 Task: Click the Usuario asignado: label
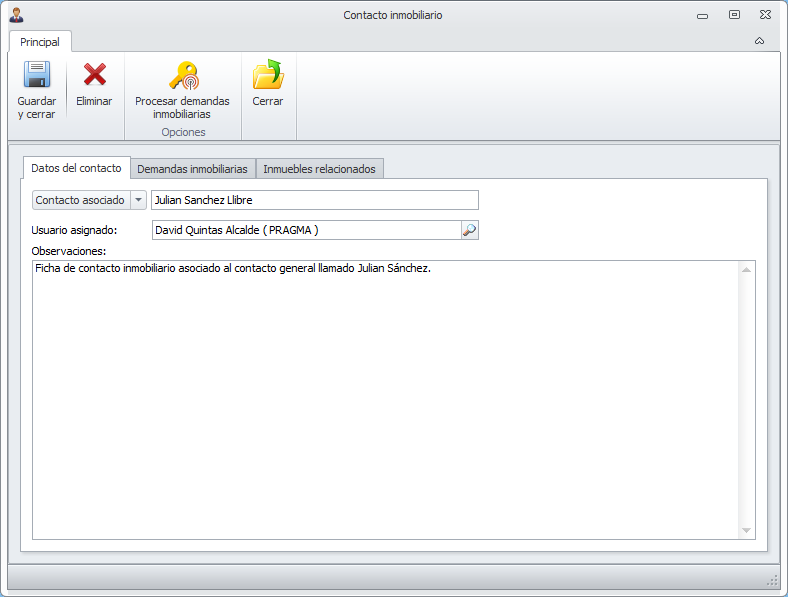point(74,230)
